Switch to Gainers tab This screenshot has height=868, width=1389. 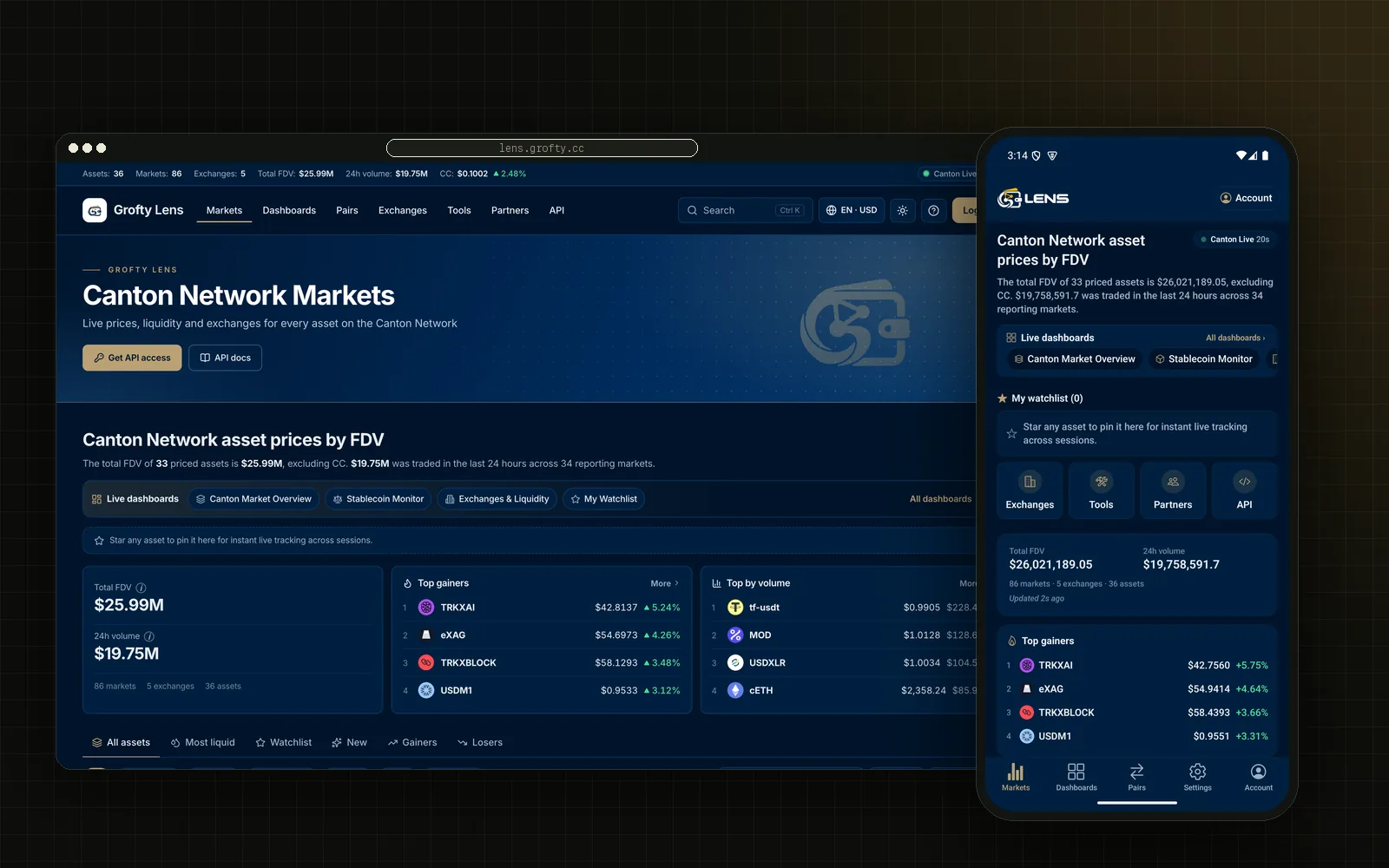tap(412, 743)
